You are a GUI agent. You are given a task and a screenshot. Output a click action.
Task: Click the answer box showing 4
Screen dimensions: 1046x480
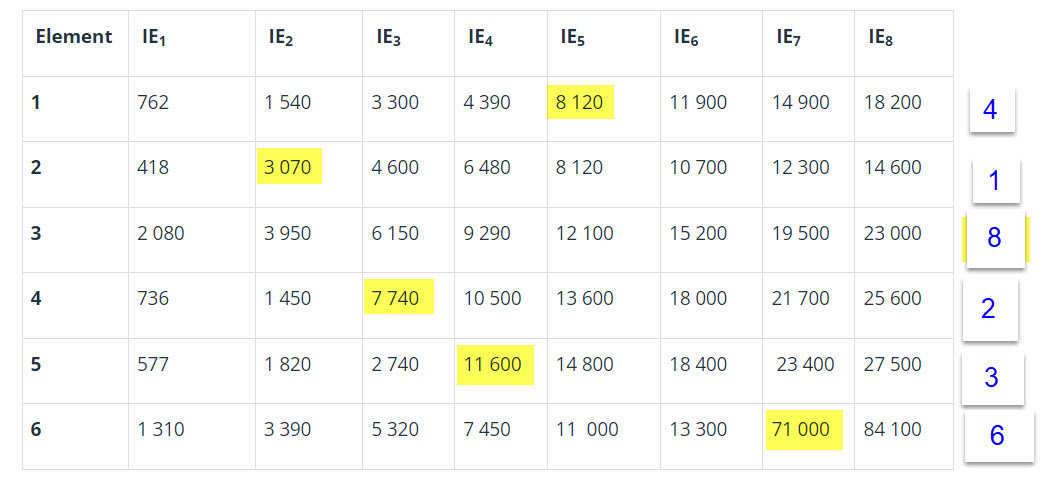992,109
